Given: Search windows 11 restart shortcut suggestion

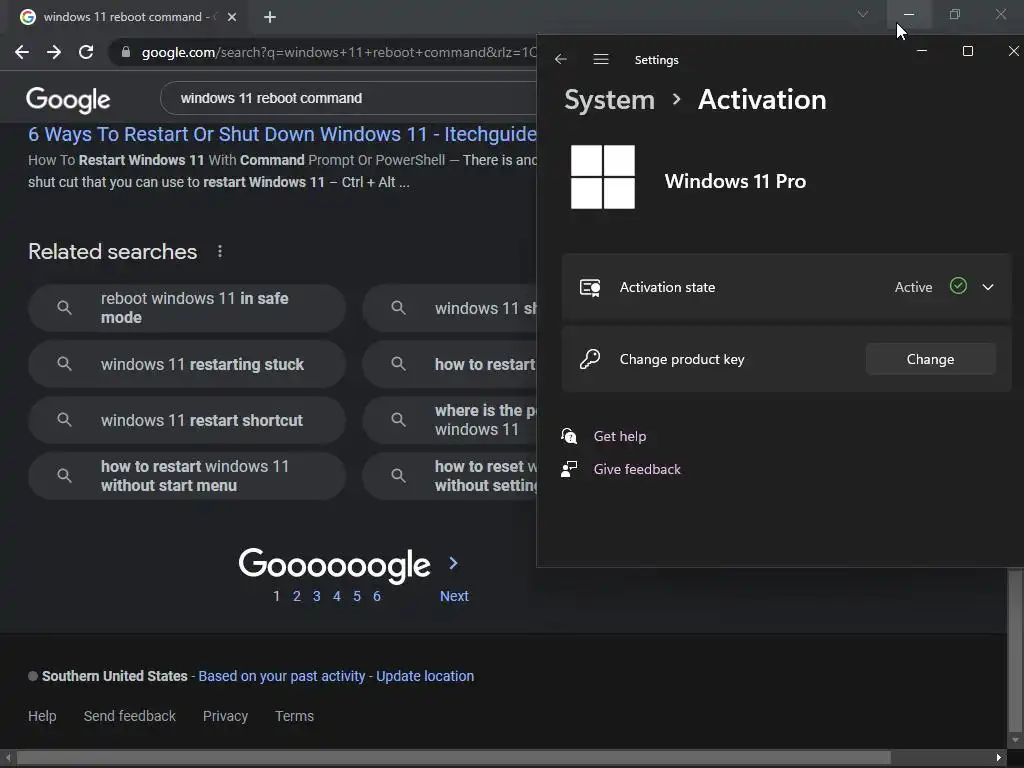Looking at the screenshot, I should point(187,420).
